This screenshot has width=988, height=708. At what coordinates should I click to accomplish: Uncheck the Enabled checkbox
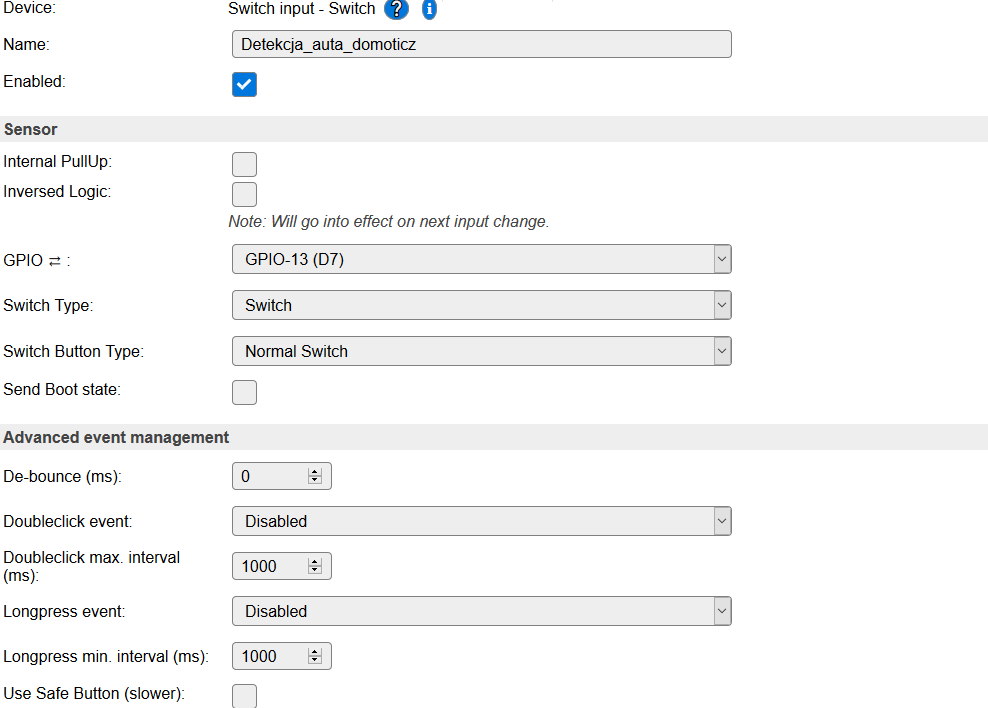pyautogui.click(x=244, y=84)
